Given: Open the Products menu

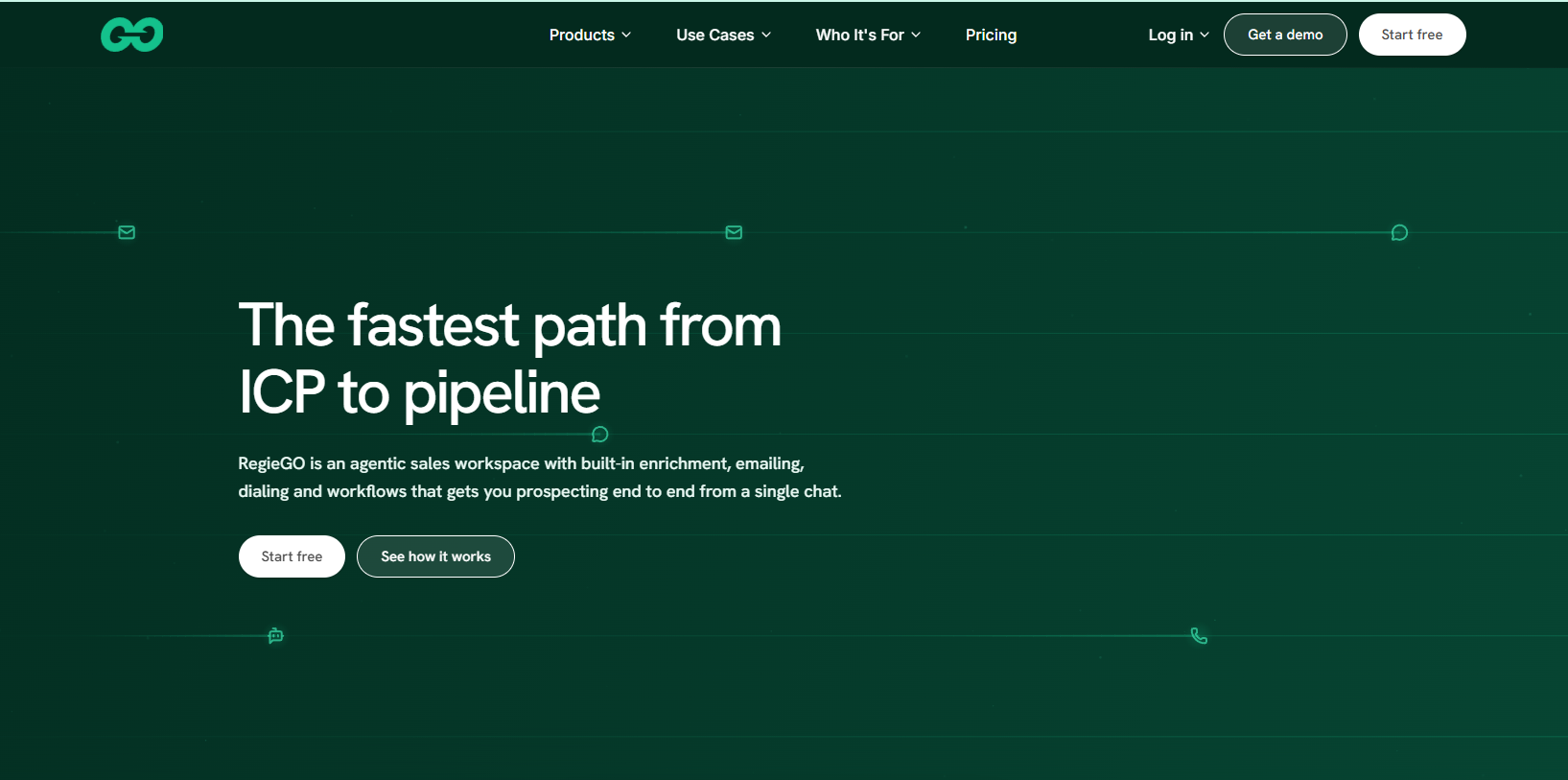Looking at the screenshot, I should [x=590, y=35].
